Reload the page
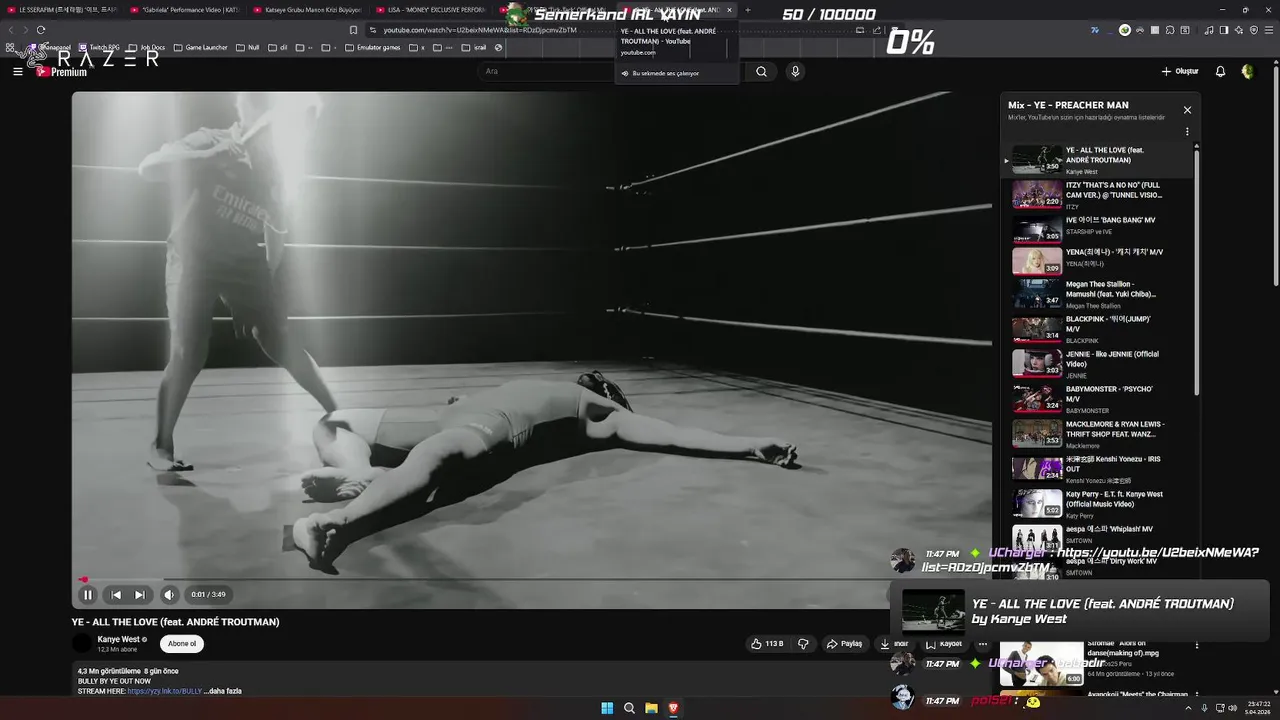1280x720 pixels. click(41, 30)
